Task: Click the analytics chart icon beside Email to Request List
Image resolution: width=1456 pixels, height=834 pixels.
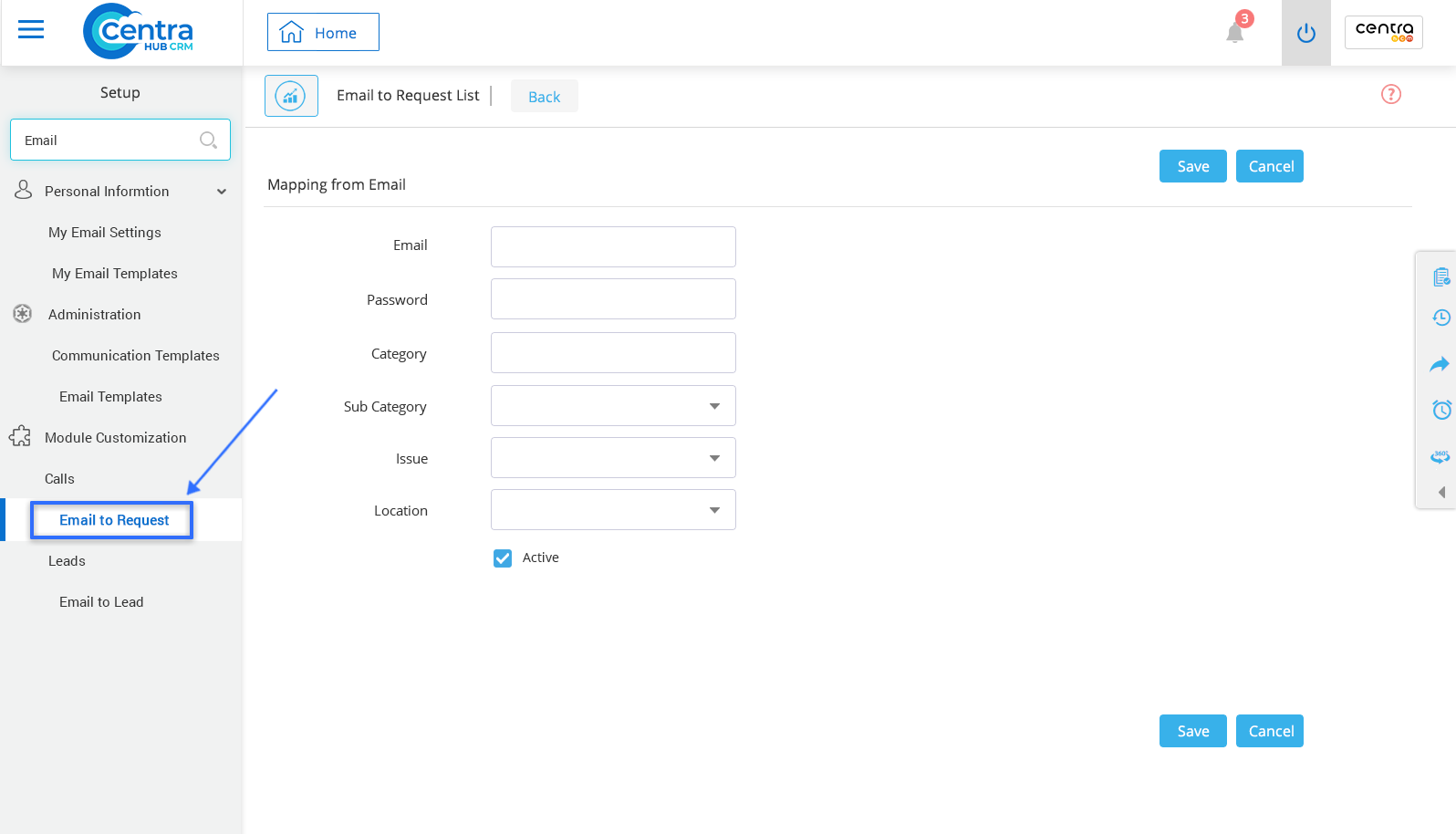Action: [x=291, y=96]
